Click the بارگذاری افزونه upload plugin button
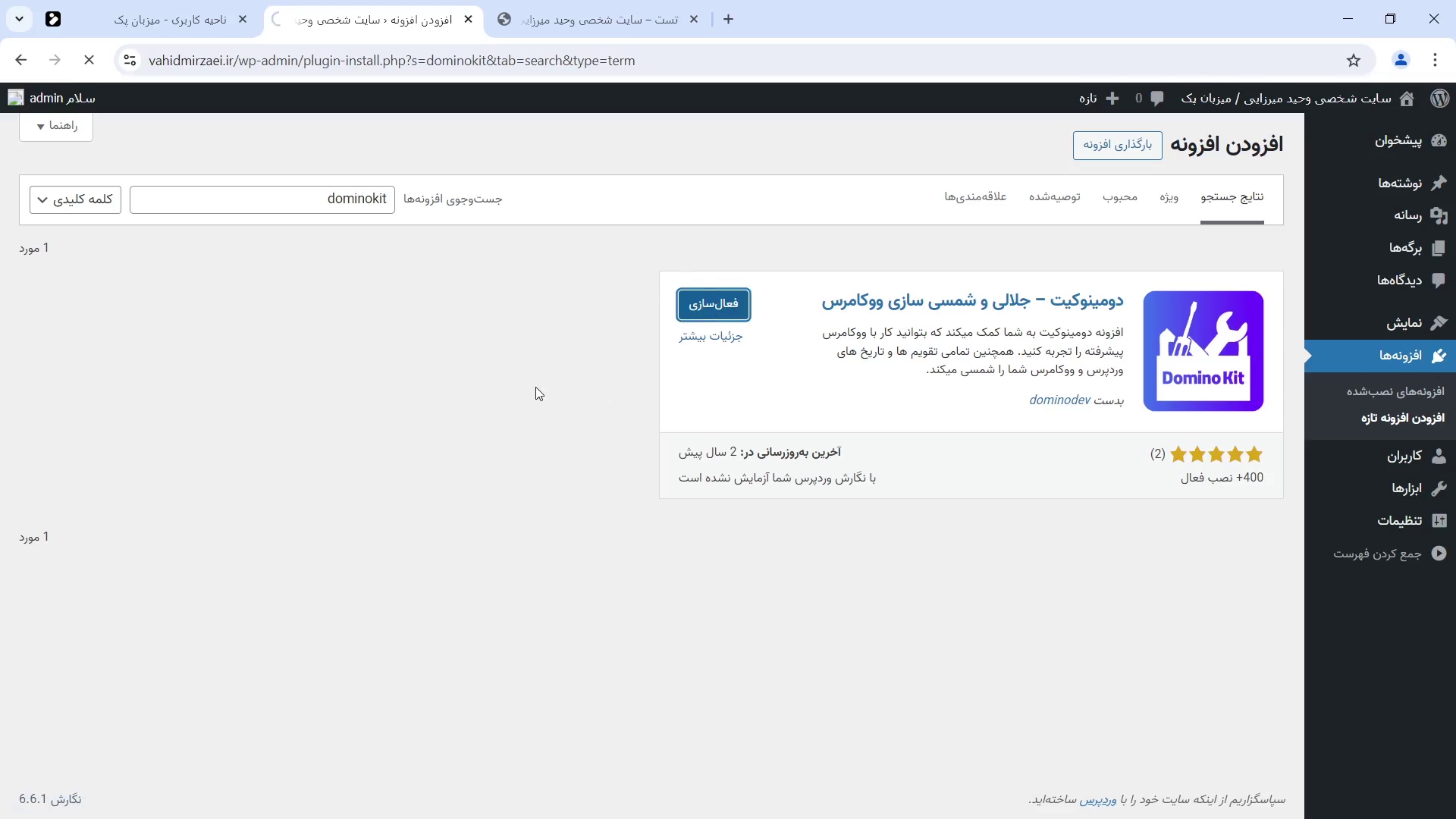Screen dimensions: 1456x819 point(1117,145)
